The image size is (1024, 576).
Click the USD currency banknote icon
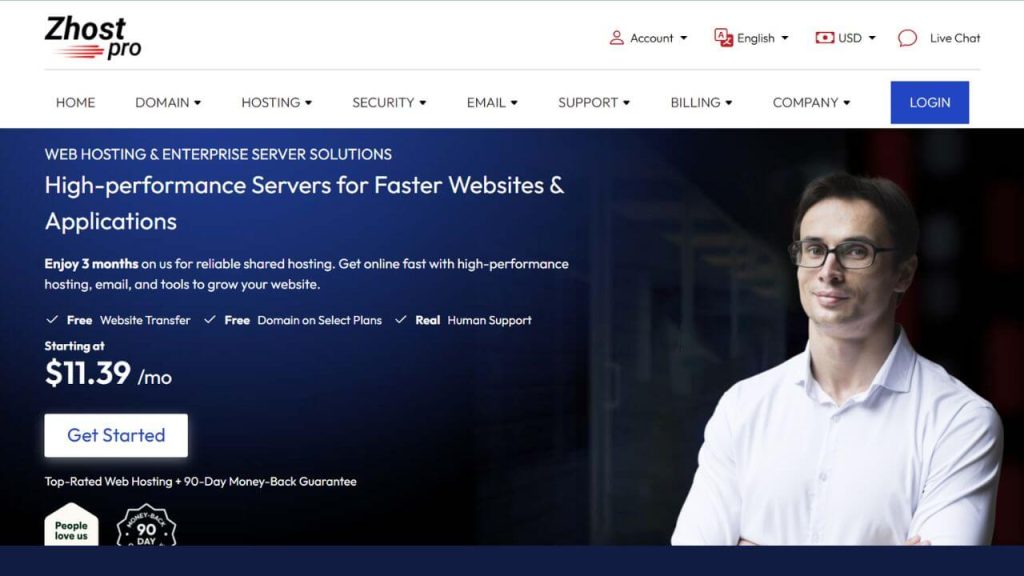824,38
